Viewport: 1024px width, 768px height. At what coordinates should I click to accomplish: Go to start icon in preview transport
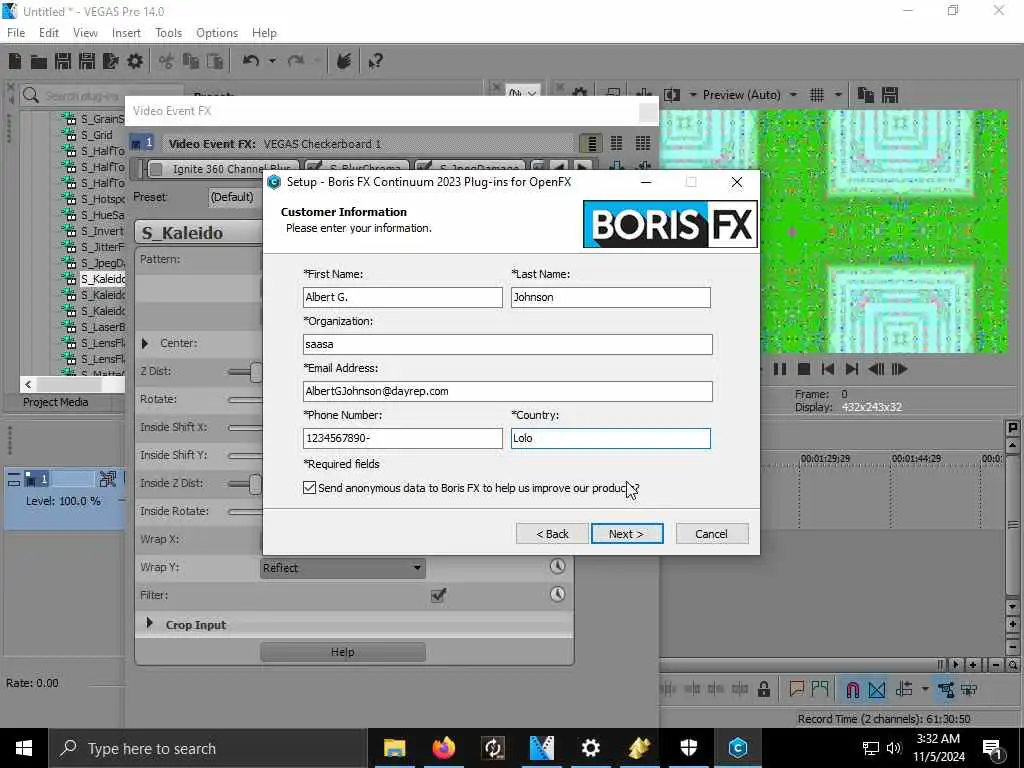[827, 369]
